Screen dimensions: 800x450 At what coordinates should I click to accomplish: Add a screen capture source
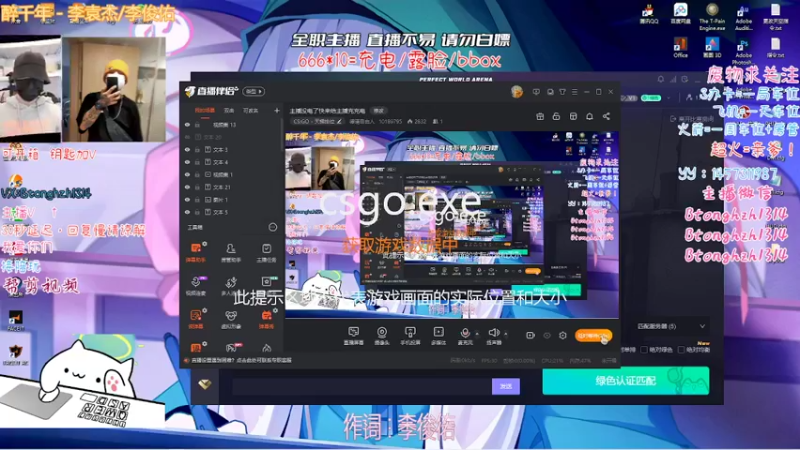tap(353, 336)
